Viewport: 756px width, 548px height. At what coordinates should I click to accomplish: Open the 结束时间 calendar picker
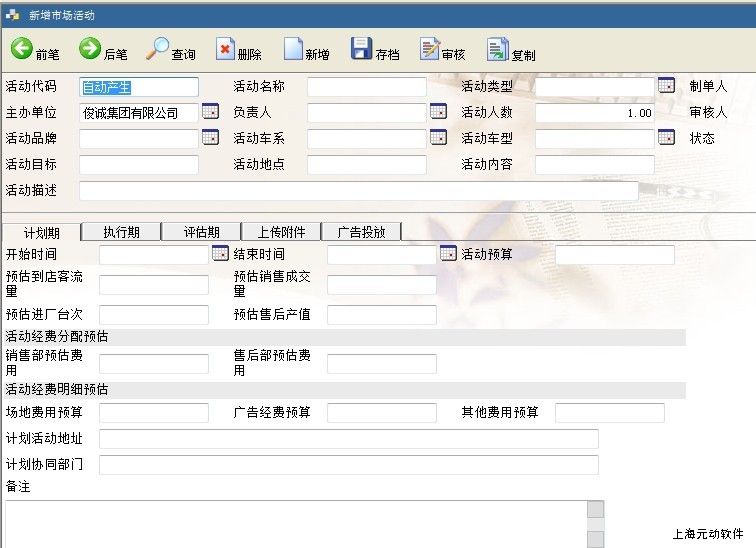pos(448,254)
